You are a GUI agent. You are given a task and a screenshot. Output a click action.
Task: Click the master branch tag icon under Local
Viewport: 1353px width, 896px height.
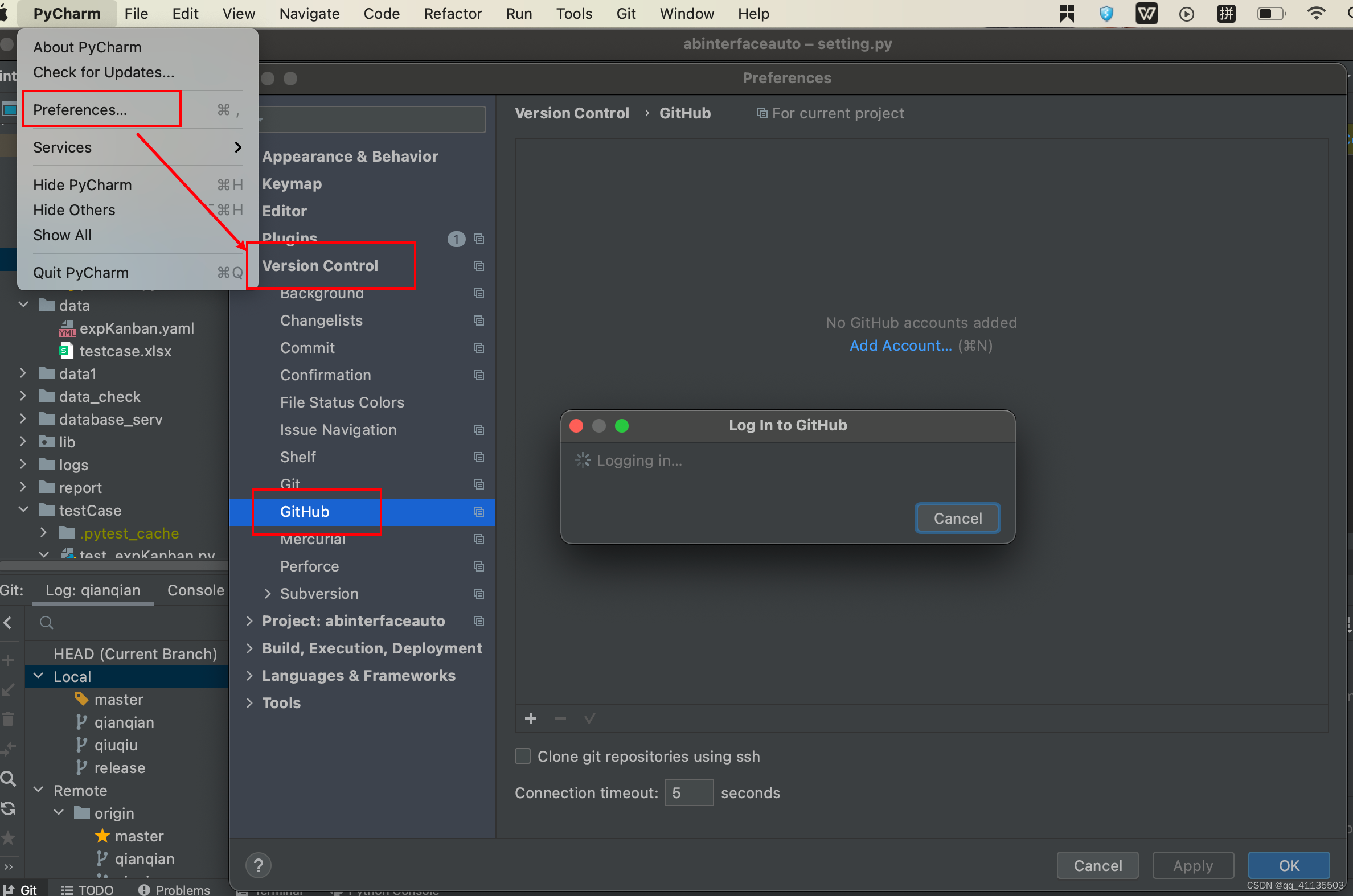82,699
